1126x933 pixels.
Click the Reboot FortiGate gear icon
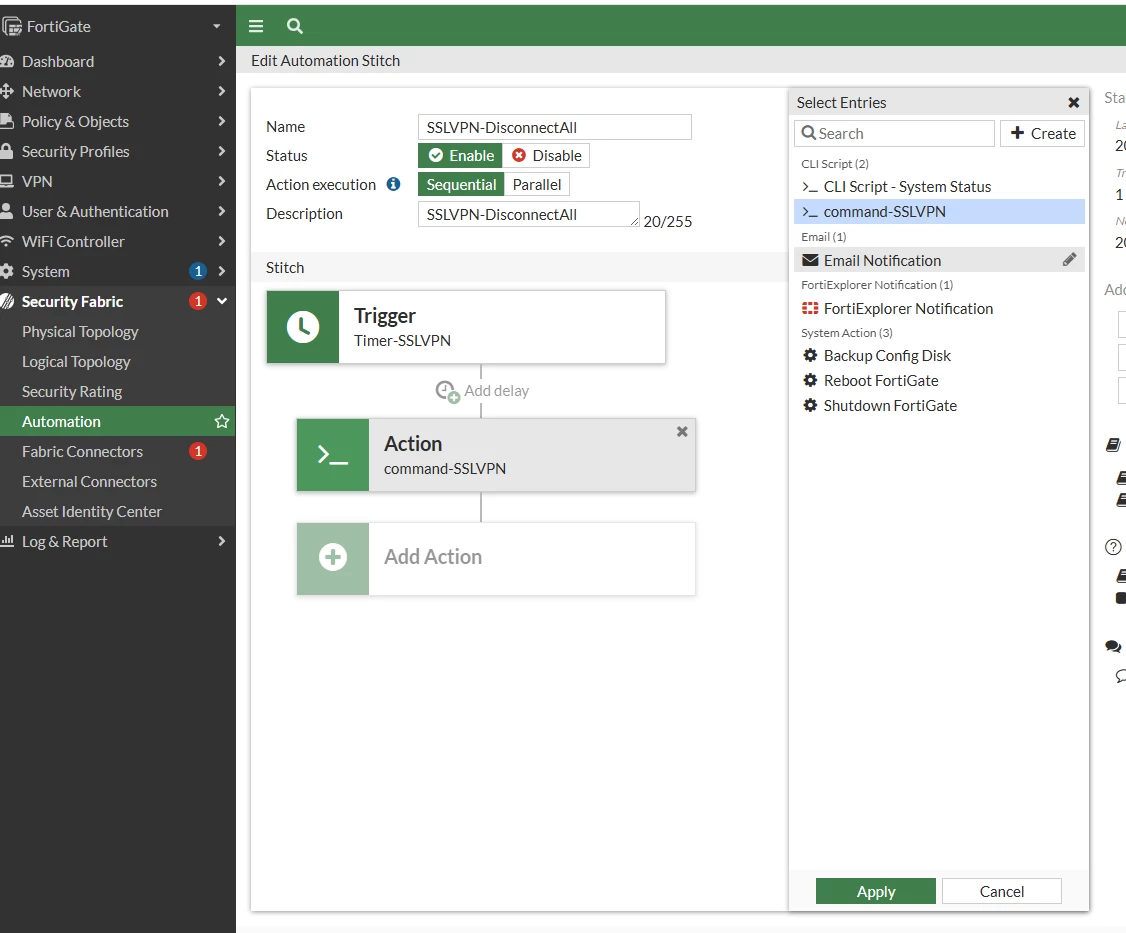(810, 381)
